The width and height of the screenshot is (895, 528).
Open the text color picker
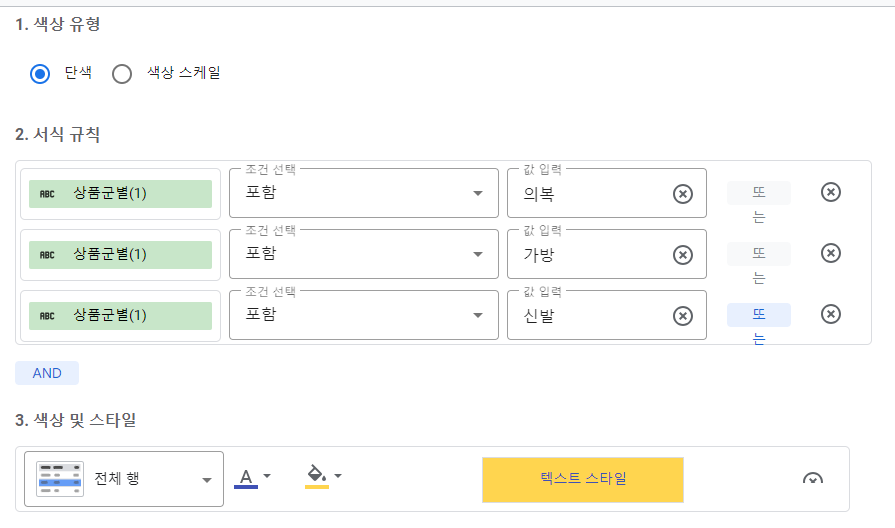(x=253, y=477)
